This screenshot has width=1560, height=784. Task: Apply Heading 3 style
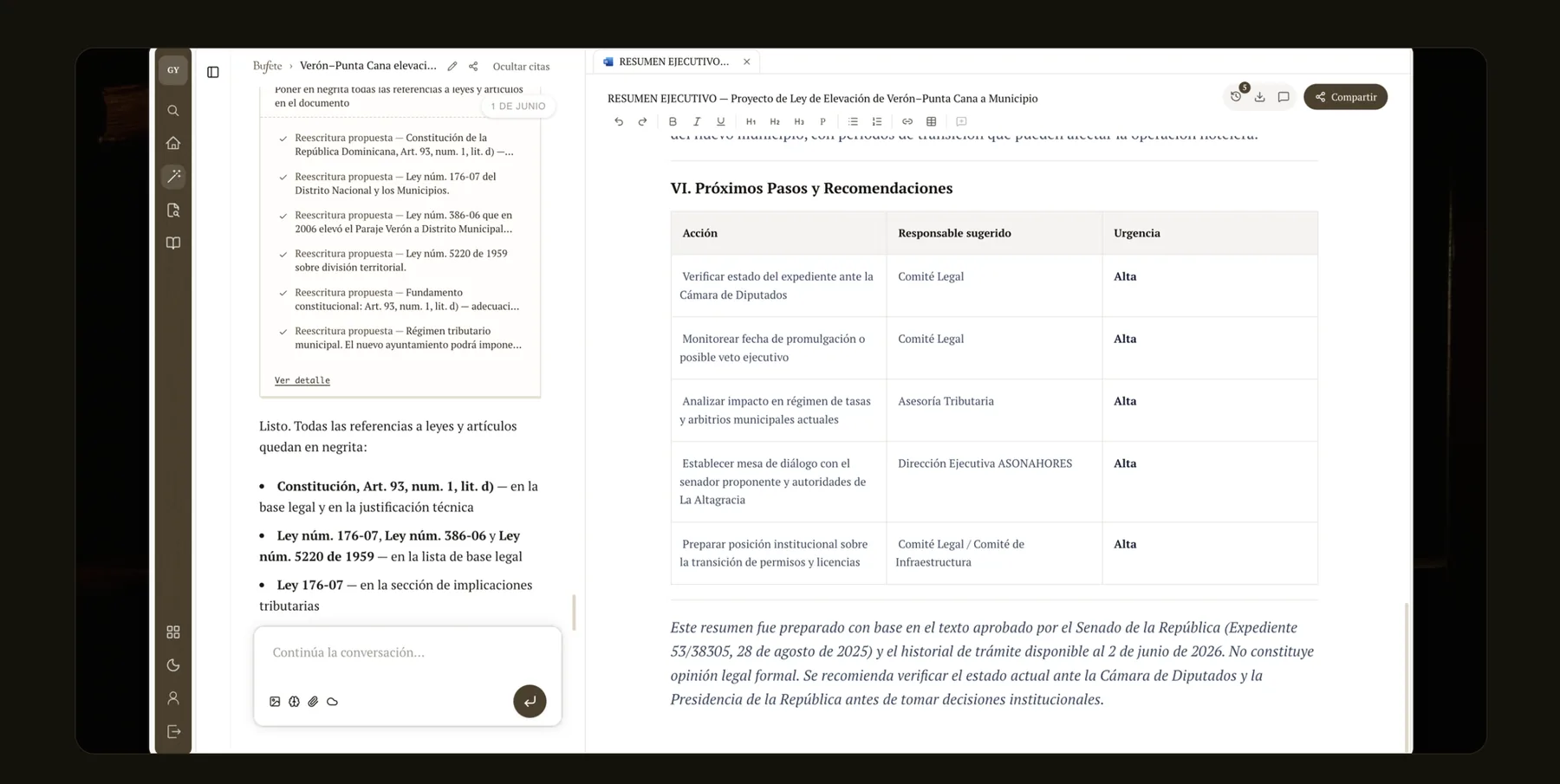[799, 122]
